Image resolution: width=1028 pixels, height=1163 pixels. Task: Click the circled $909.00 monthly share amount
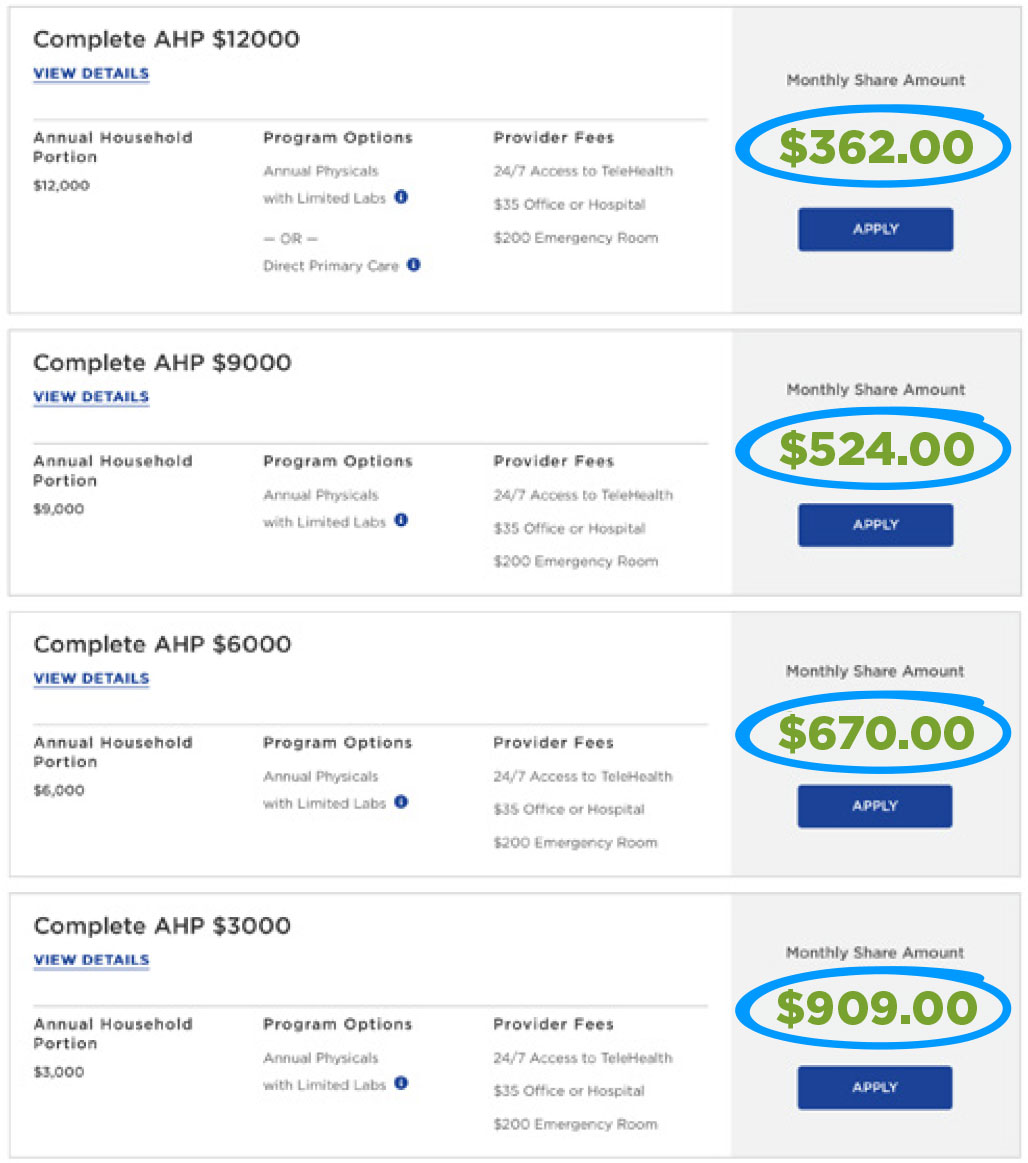point(875,1008)
